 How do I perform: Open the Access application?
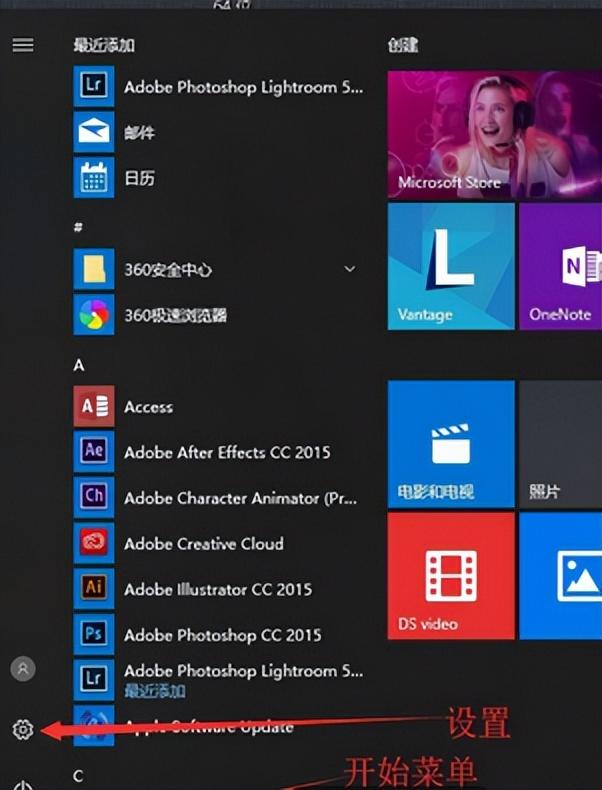[148, 407]
